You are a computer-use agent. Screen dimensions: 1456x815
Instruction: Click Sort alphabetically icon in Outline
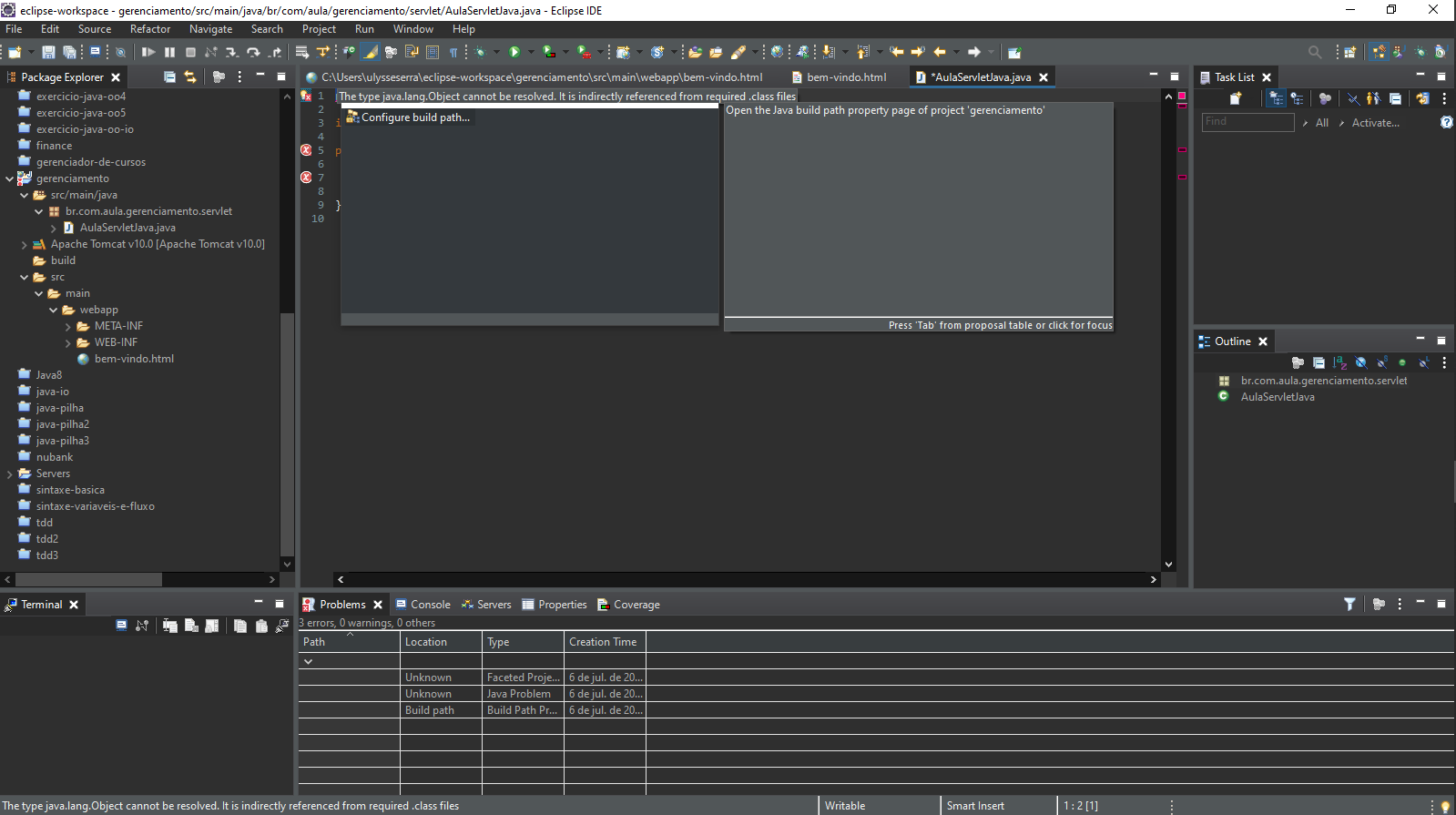(1339, 362)
